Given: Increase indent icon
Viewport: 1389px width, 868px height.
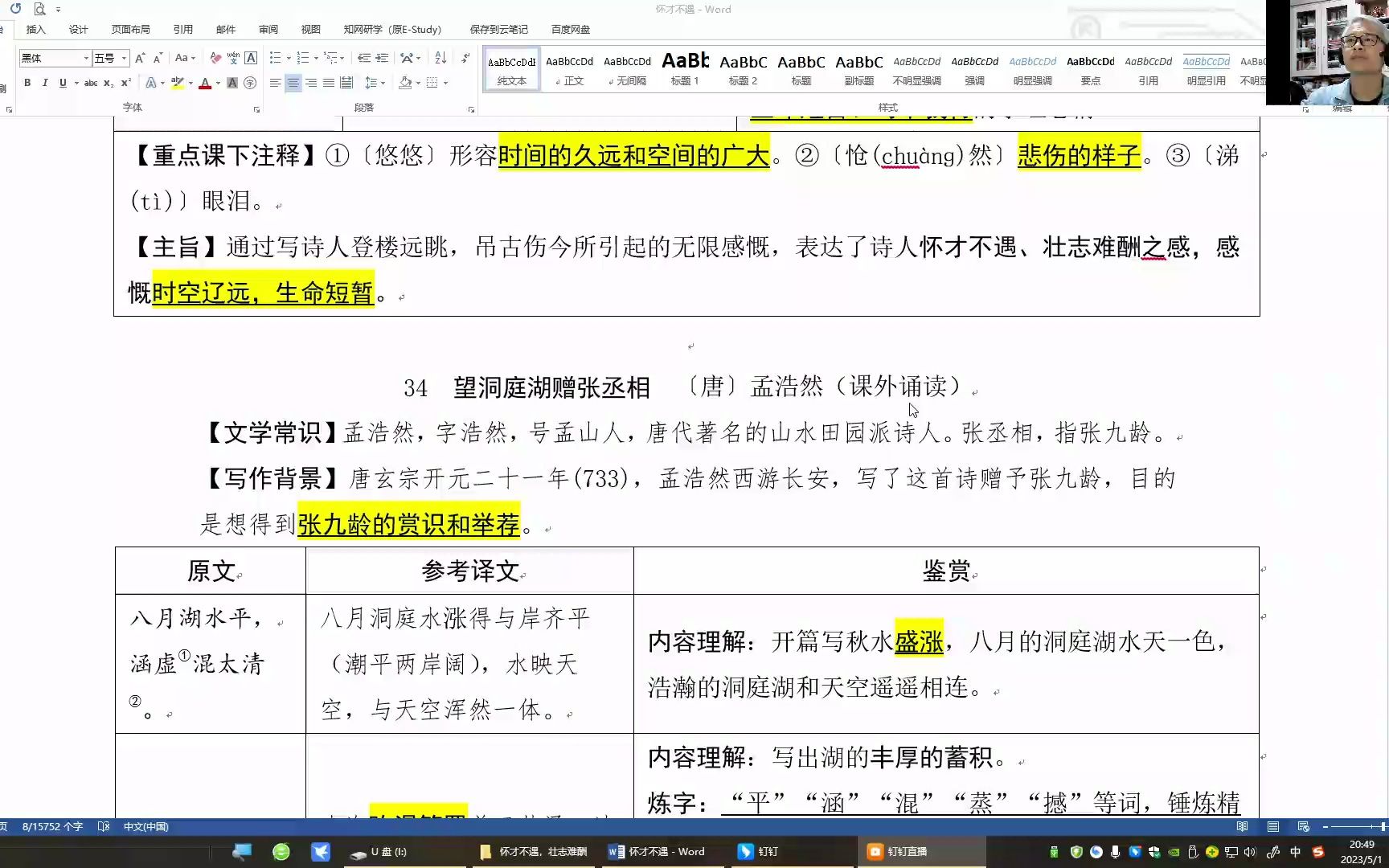Looking at the screenshot, I should click(382, 58).
